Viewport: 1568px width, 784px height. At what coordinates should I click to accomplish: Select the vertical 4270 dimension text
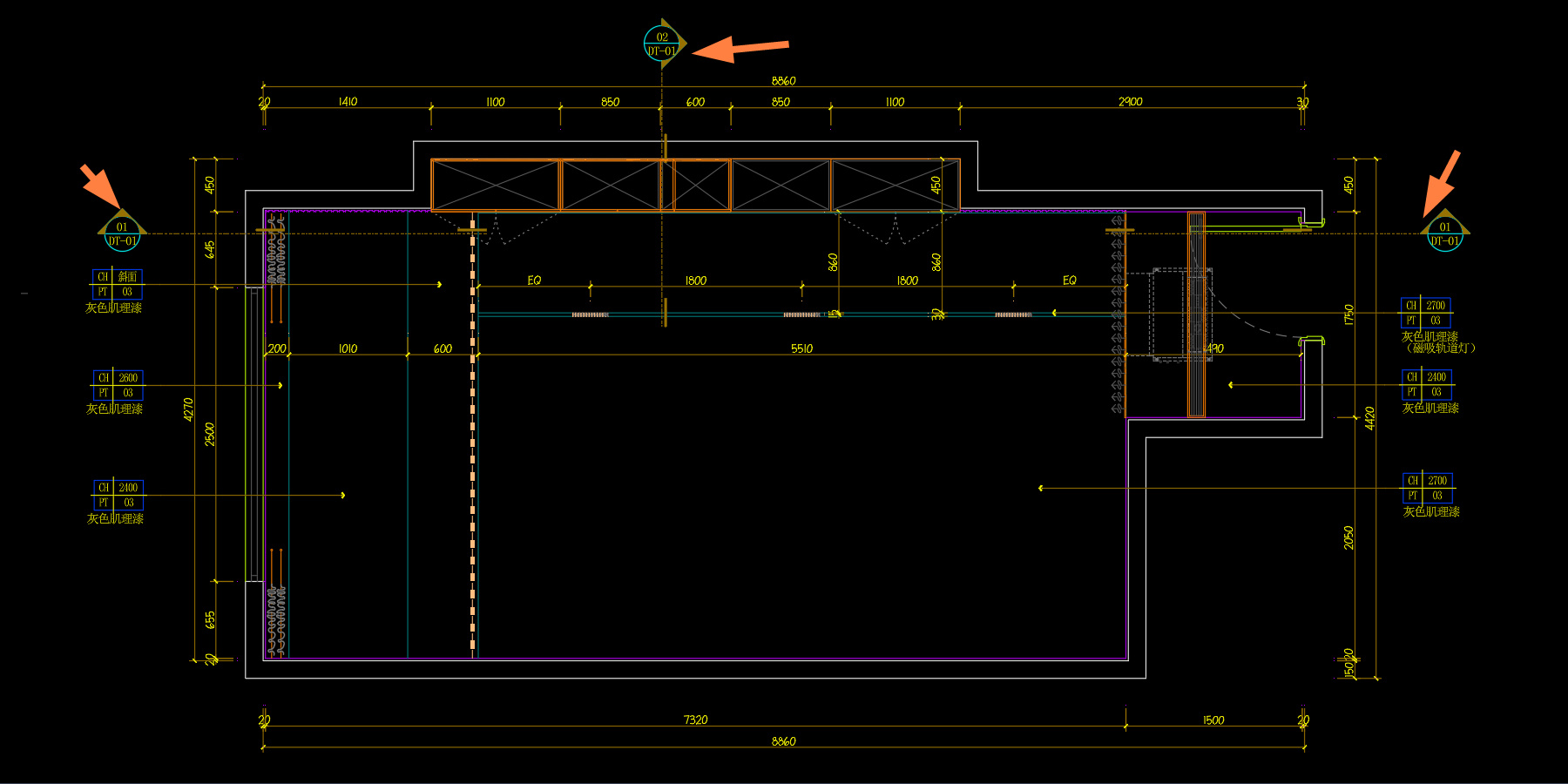point(188,409)
